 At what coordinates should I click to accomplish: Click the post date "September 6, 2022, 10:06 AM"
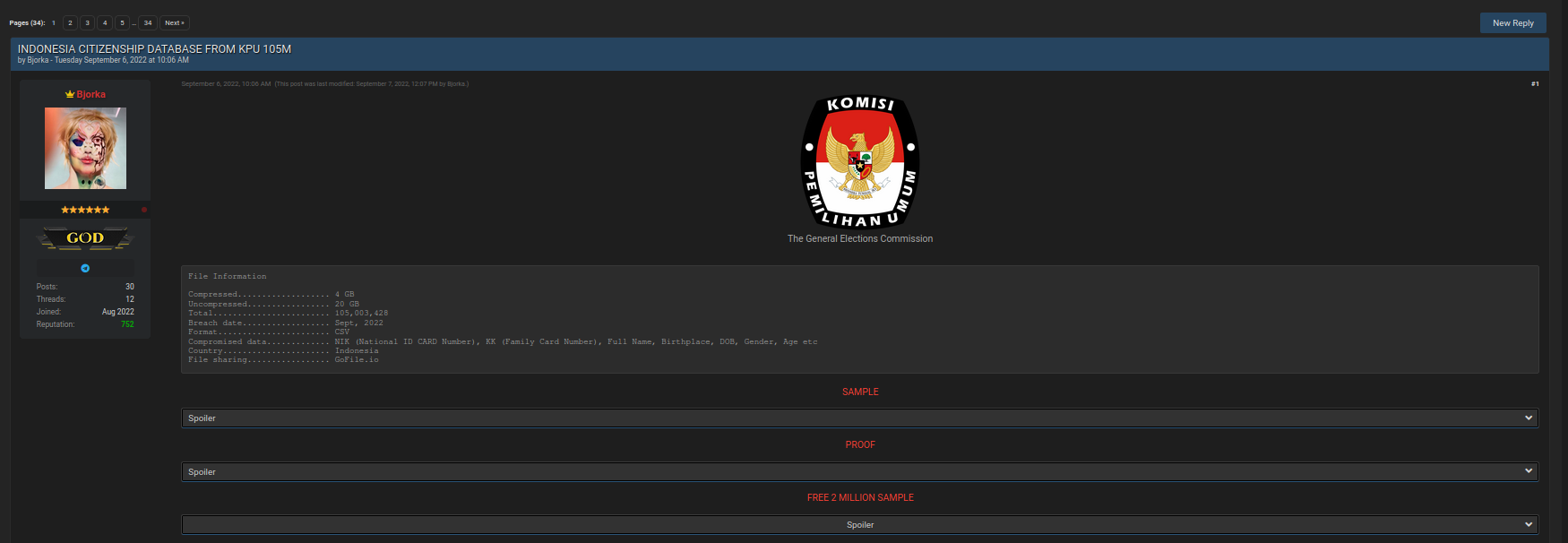(226, 84)
